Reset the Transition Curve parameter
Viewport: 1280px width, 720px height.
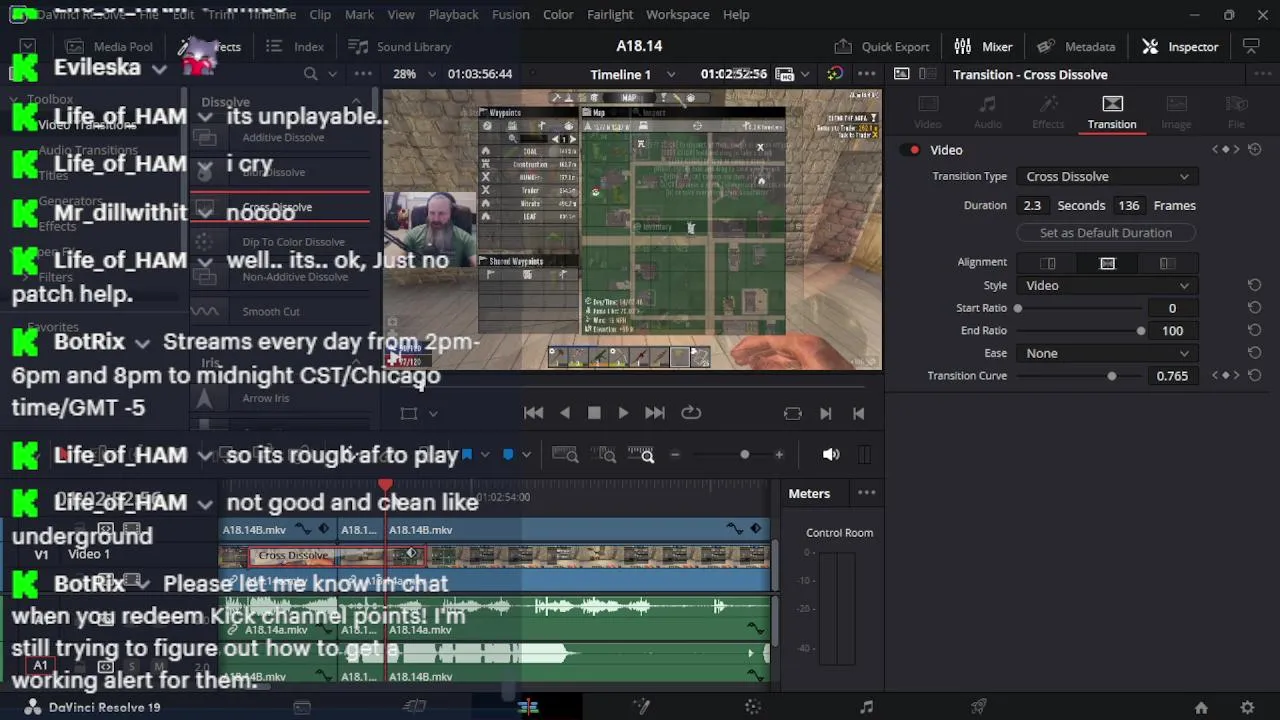click(x=1254, y=376)
